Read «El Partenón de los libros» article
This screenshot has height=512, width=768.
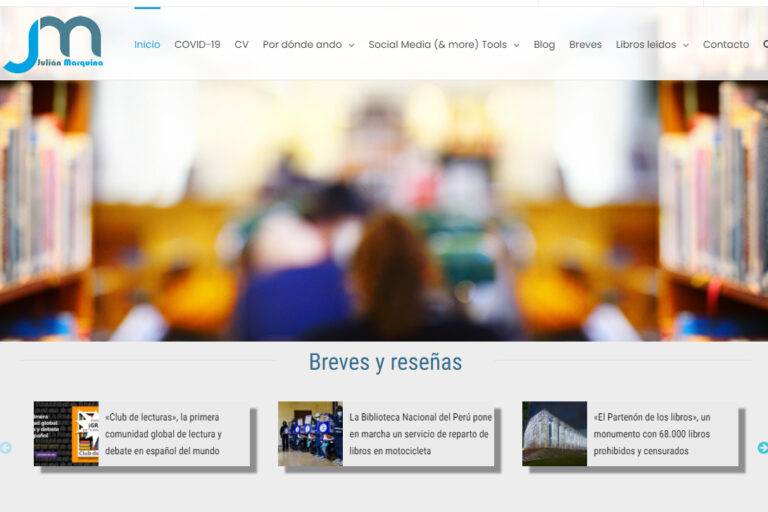tap(652, 434)
